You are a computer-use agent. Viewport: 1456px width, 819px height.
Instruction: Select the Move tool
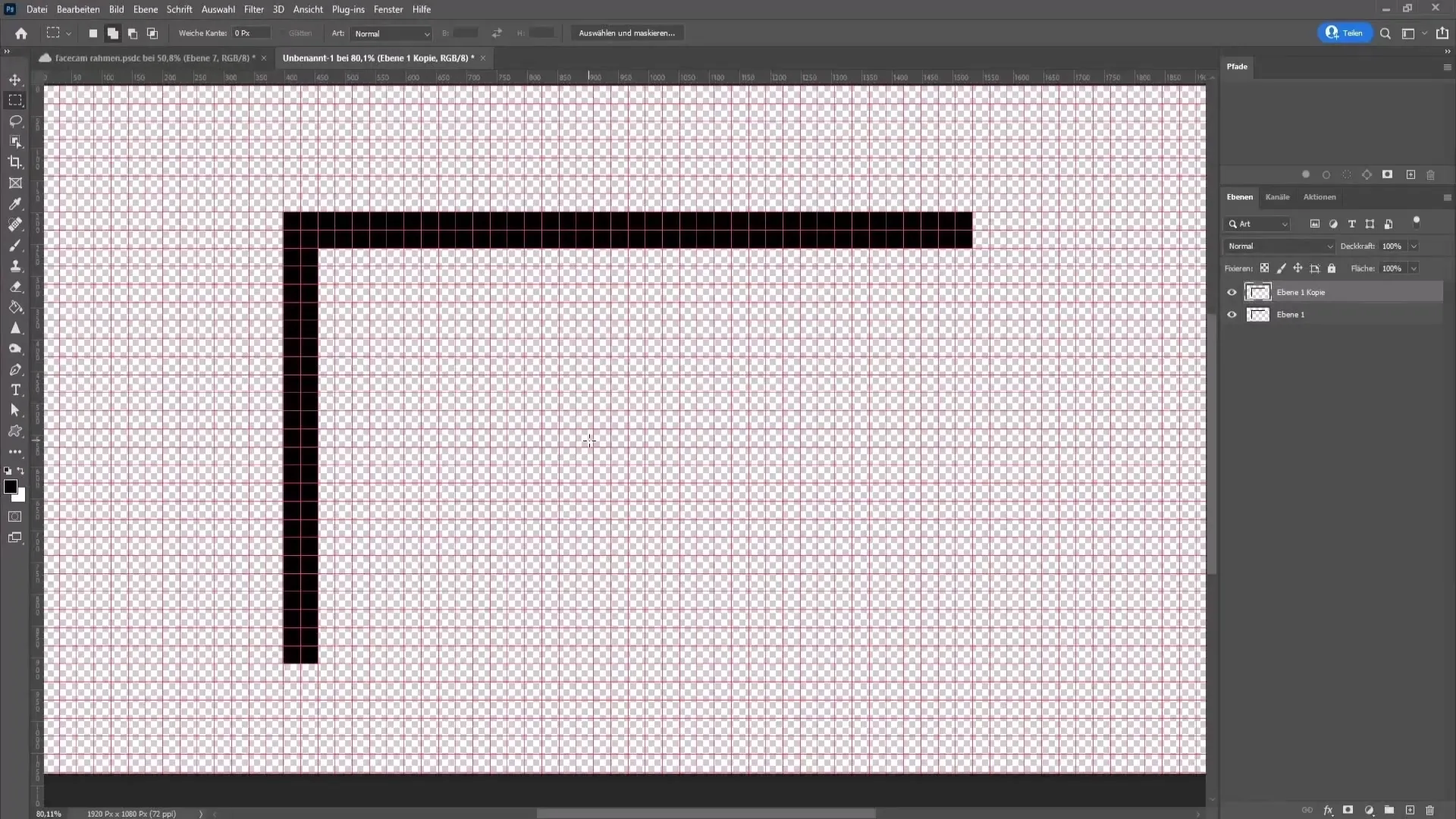coord(15,79)
